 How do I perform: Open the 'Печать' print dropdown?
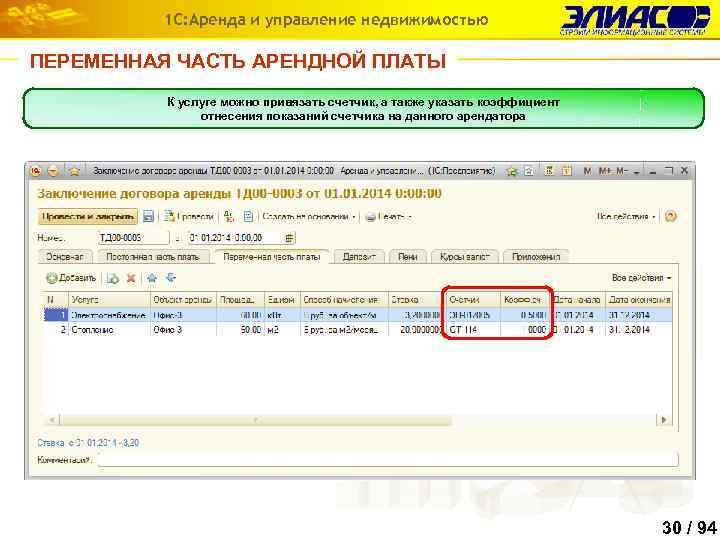pyautogui.click(x=388, y=217)
